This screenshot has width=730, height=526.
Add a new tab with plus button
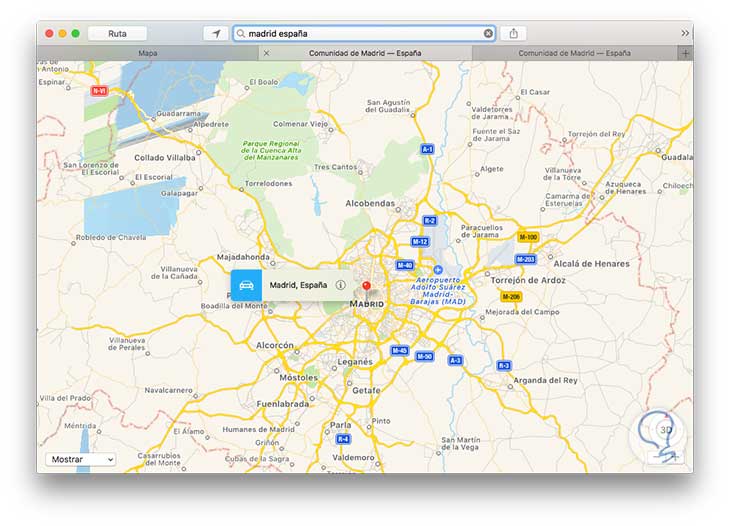(685, 53)
